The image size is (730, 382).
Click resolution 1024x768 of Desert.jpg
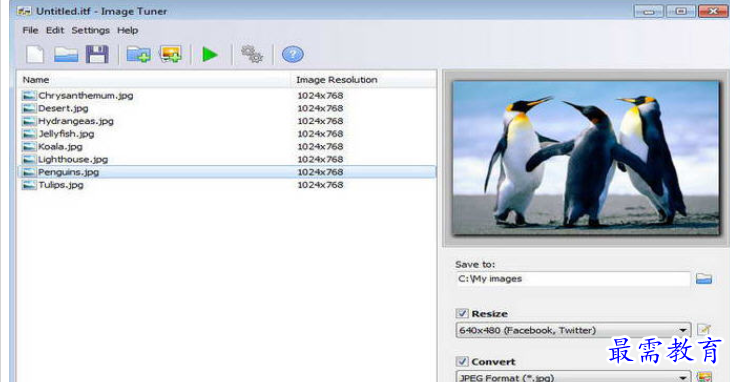coord(320,108)
